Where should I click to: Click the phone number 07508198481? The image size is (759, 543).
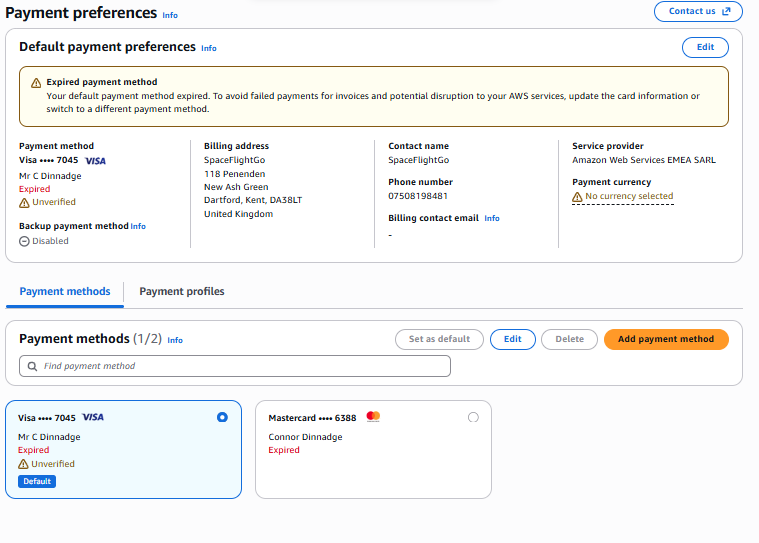[418, 196]
